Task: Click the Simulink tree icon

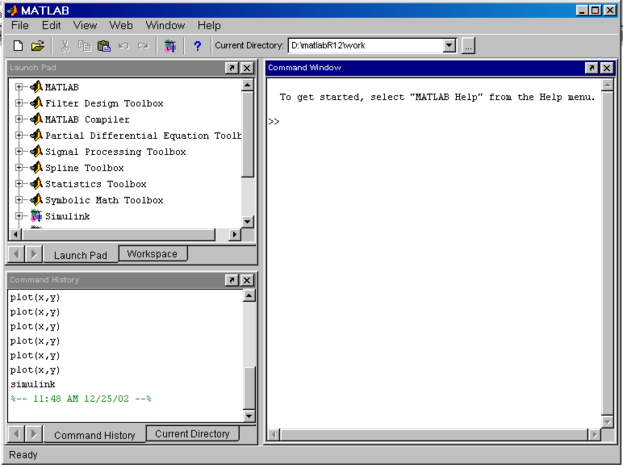Action: (x=37, y=216)
